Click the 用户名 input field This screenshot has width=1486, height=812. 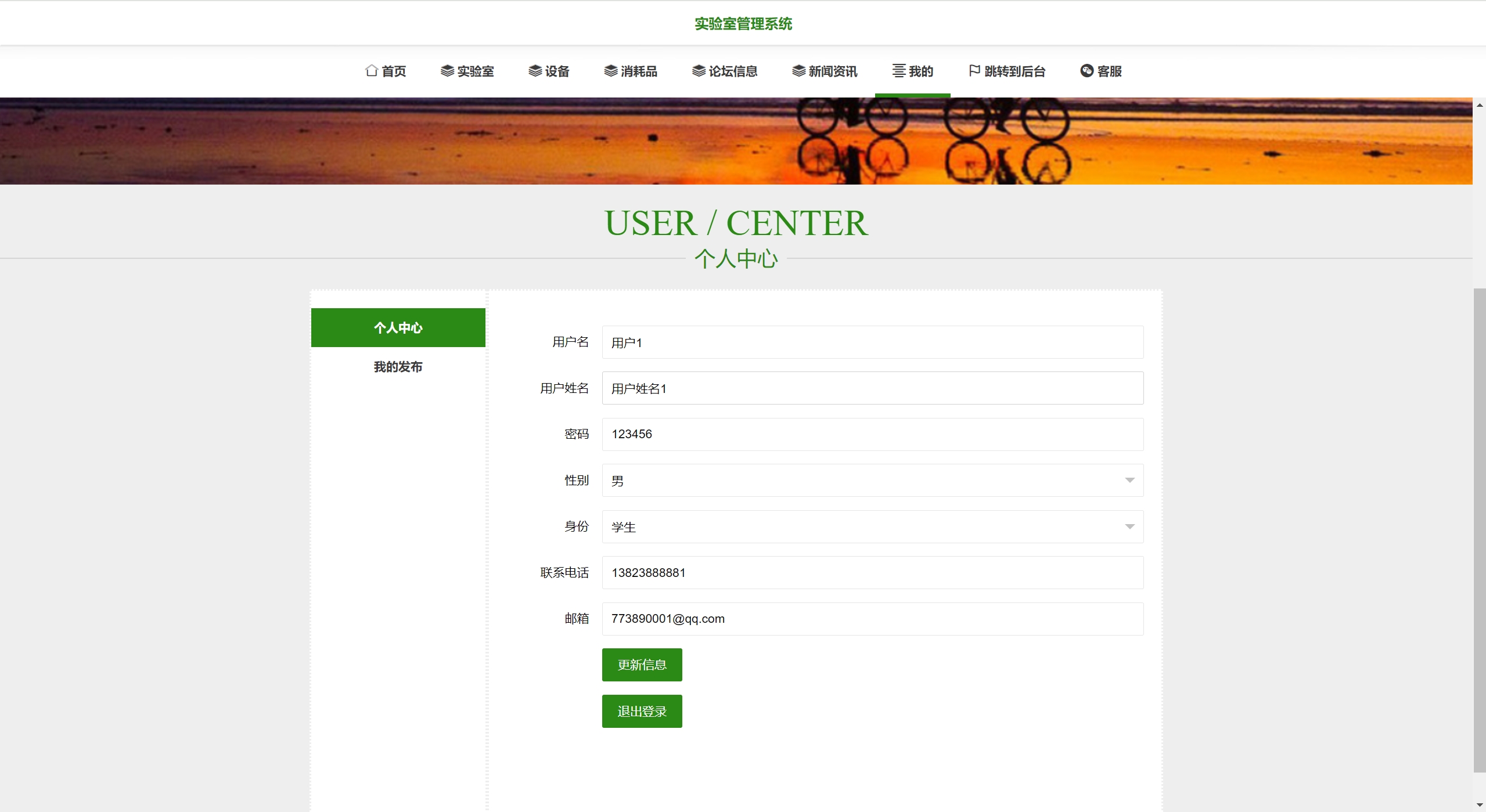tap(872, 342)
